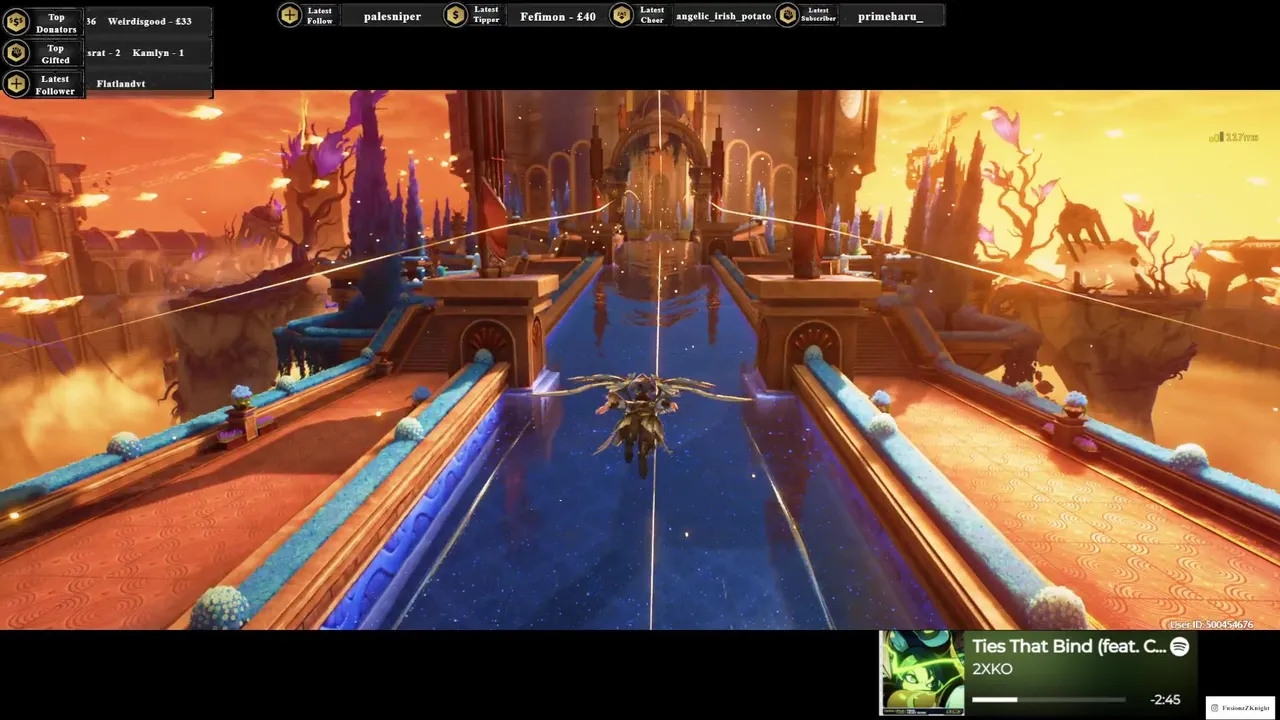Select the Latest Tipper label
This screenshot has height=720, width=1280.
click(486, 15)
